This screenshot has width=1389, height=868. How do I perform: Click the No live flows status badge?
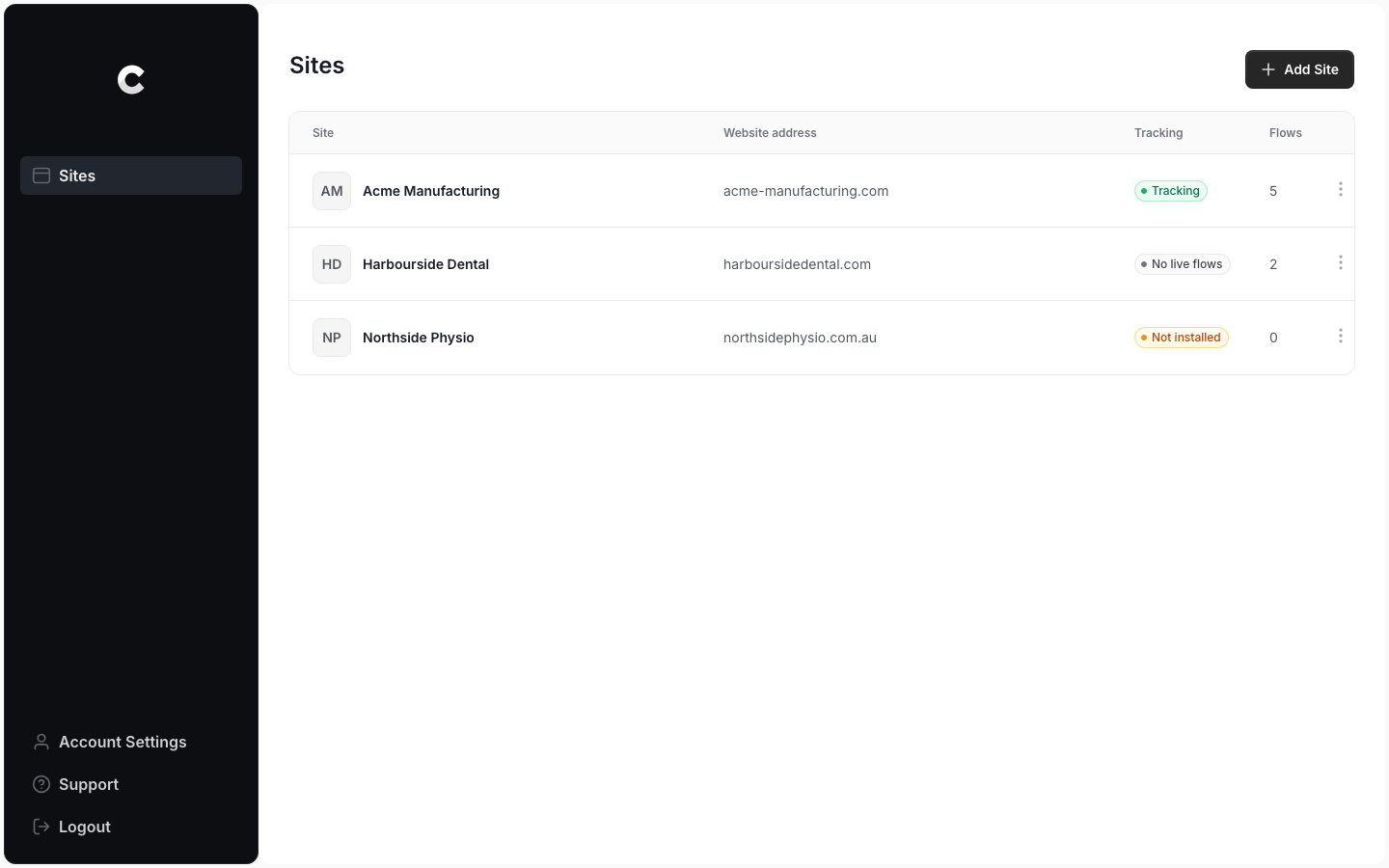(x=1183, y=264)
